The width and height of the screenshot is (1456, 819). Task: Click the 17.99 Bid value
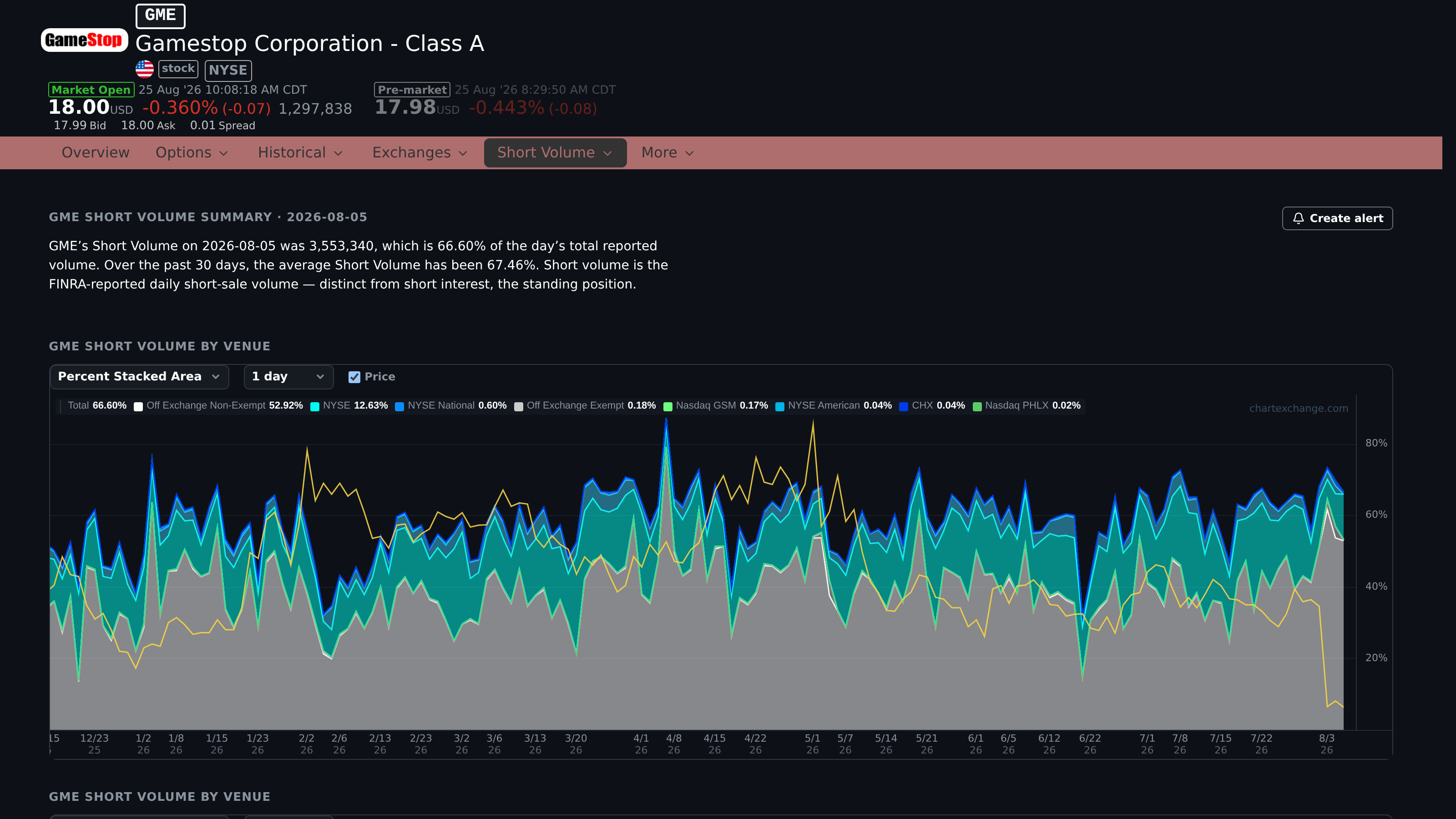click(80, 126)
